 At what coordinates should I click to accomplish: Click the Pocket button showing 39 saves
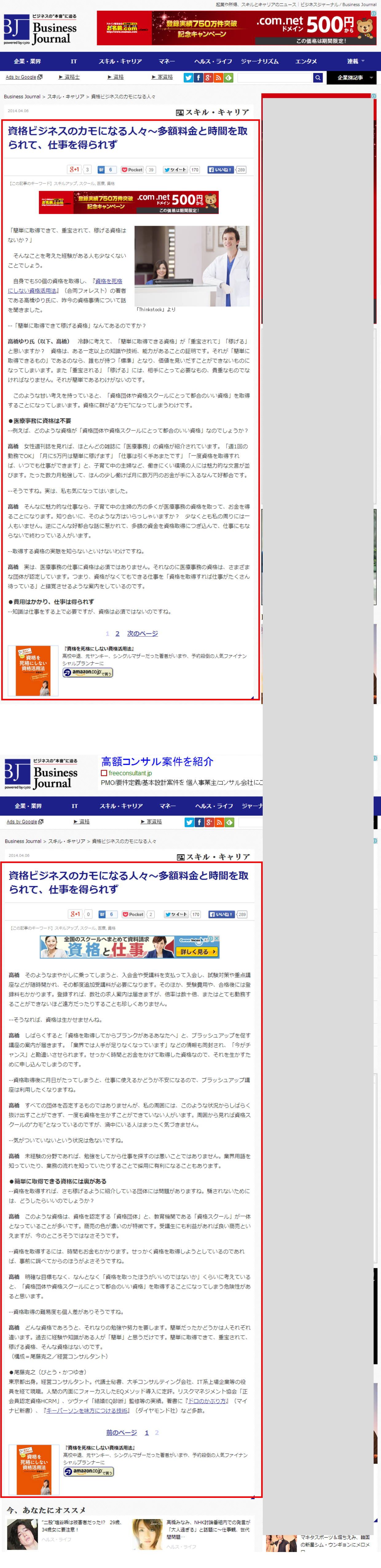(x=133, y=170)
